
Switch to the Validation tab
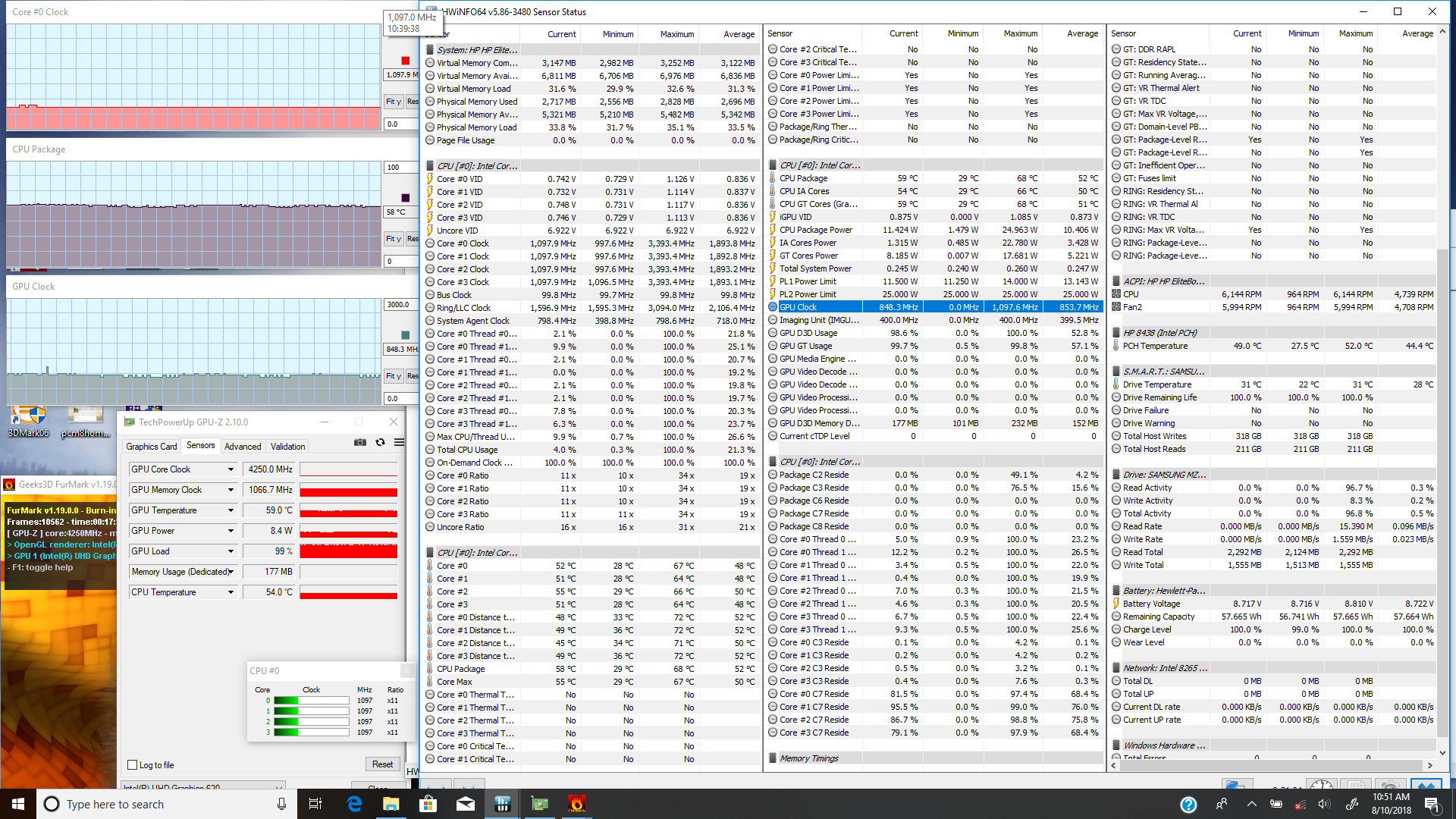[288, 447]
